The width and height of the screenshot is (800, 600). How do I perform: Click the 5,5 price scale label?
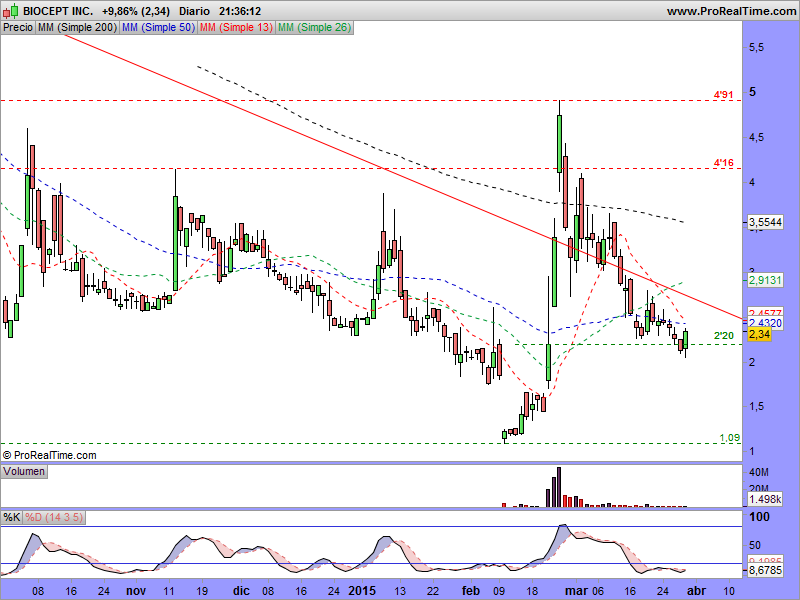pyautogui.click(x=757, y=47)
